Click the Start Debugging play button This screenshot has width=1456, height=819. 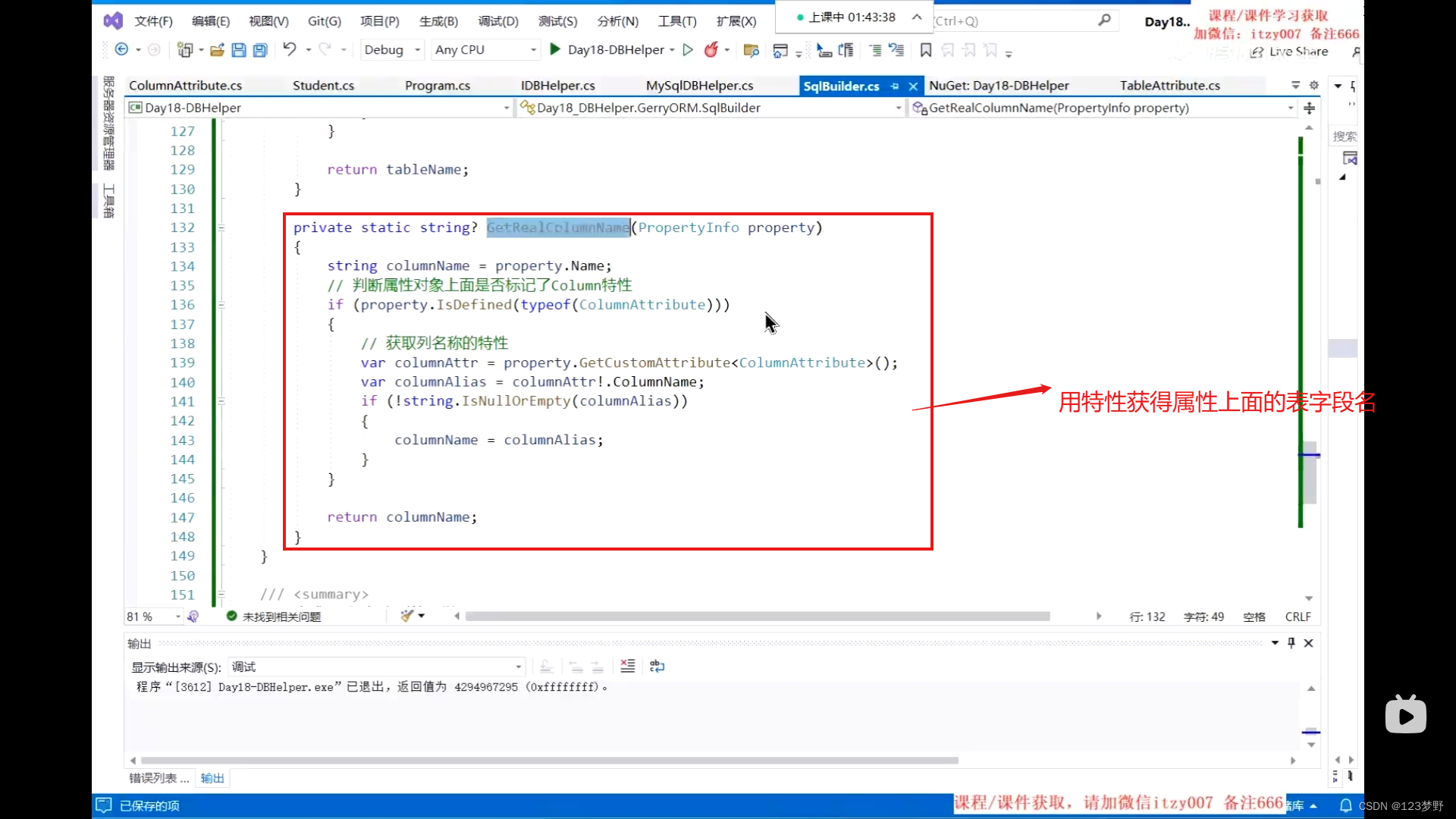(x=555, y=49)
